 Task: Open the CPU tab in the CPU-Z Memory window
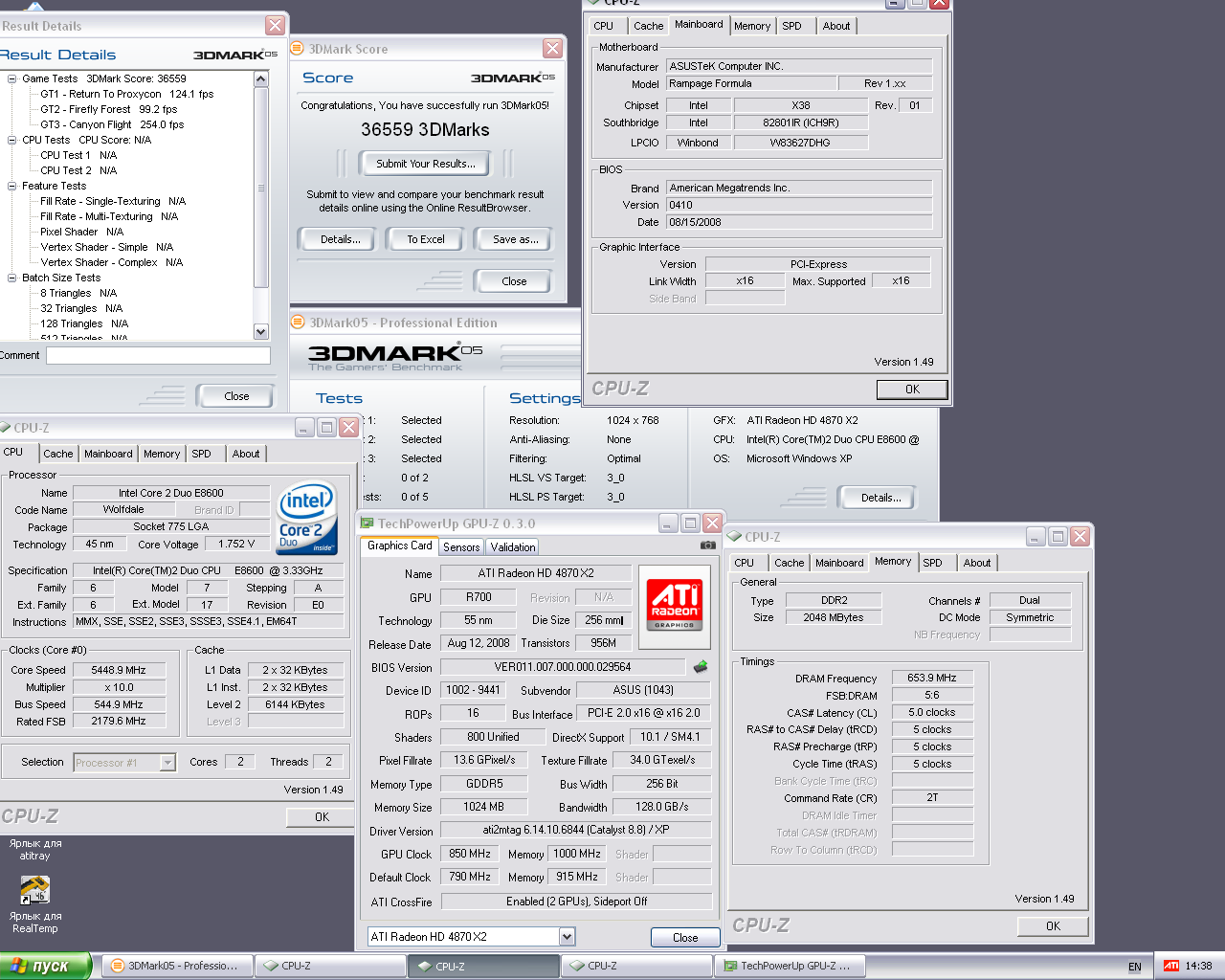coord(744,563)
